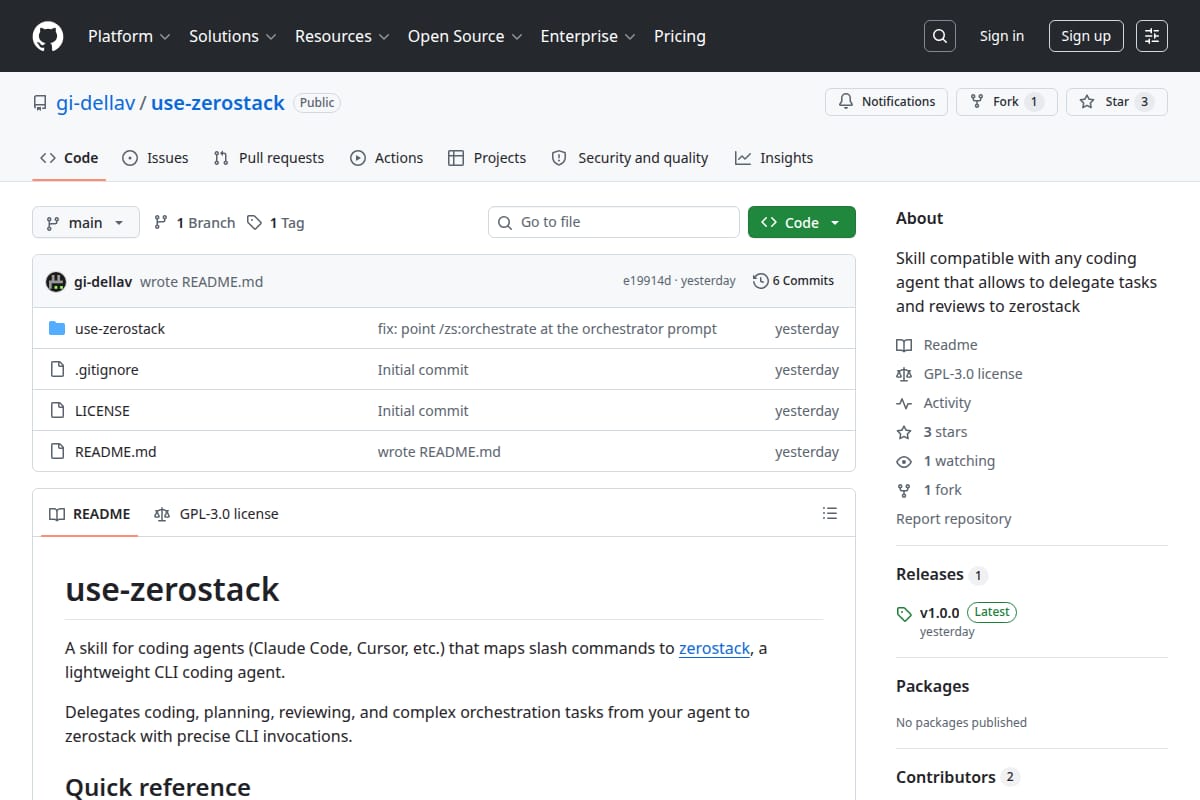Open Security and quality tab

(x=630, y=158)
